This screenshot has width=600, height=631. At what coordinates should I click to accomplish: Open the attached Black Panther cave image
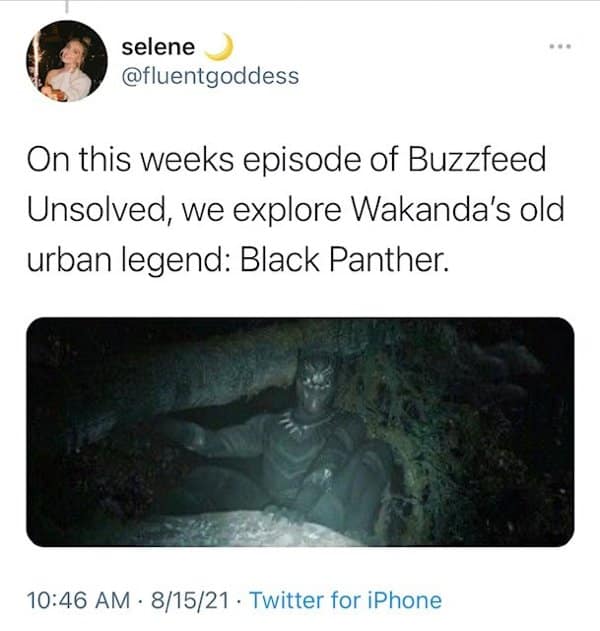click(x=300, y=432)
